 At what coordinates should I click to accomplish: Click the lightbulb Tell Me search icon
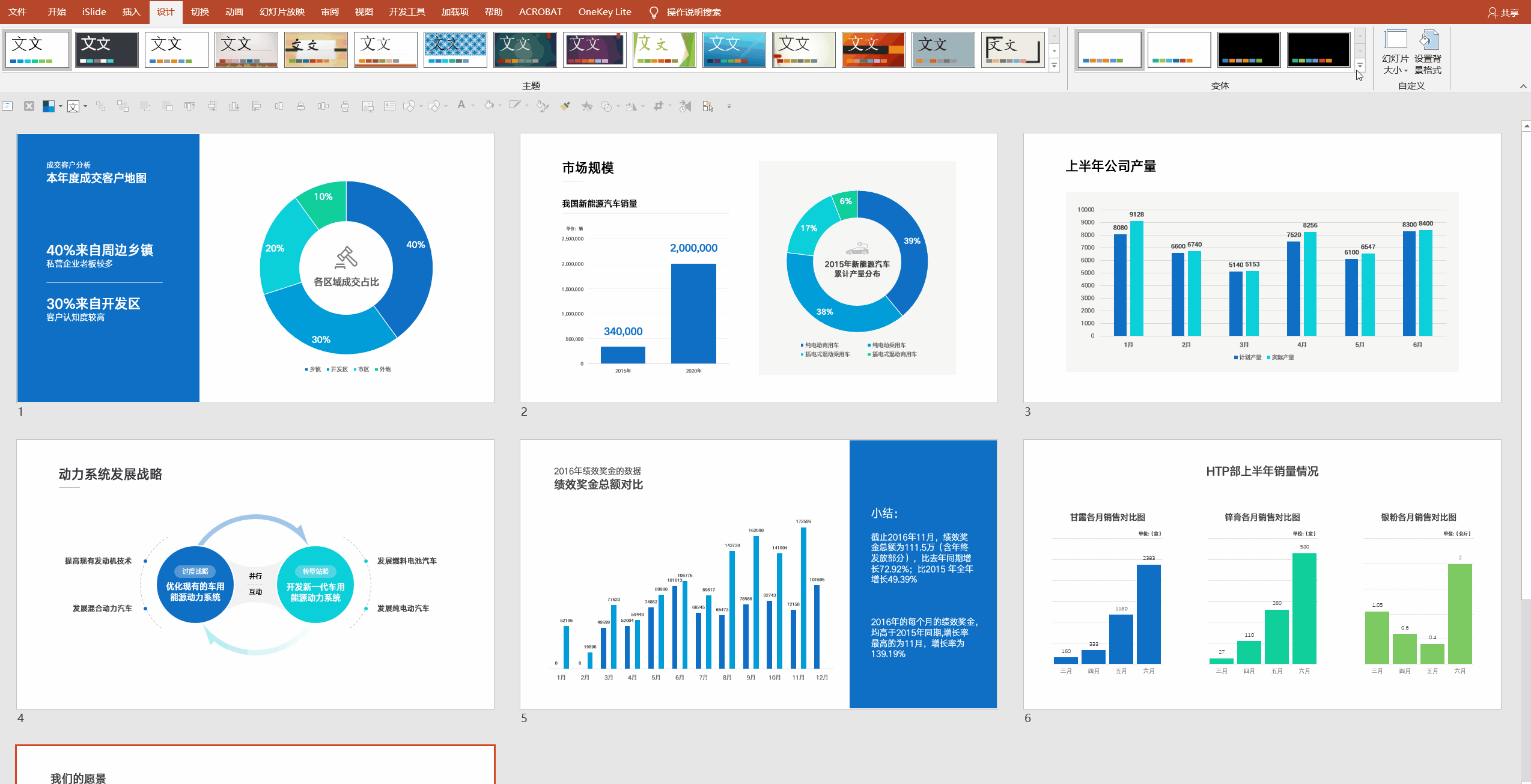654,12
